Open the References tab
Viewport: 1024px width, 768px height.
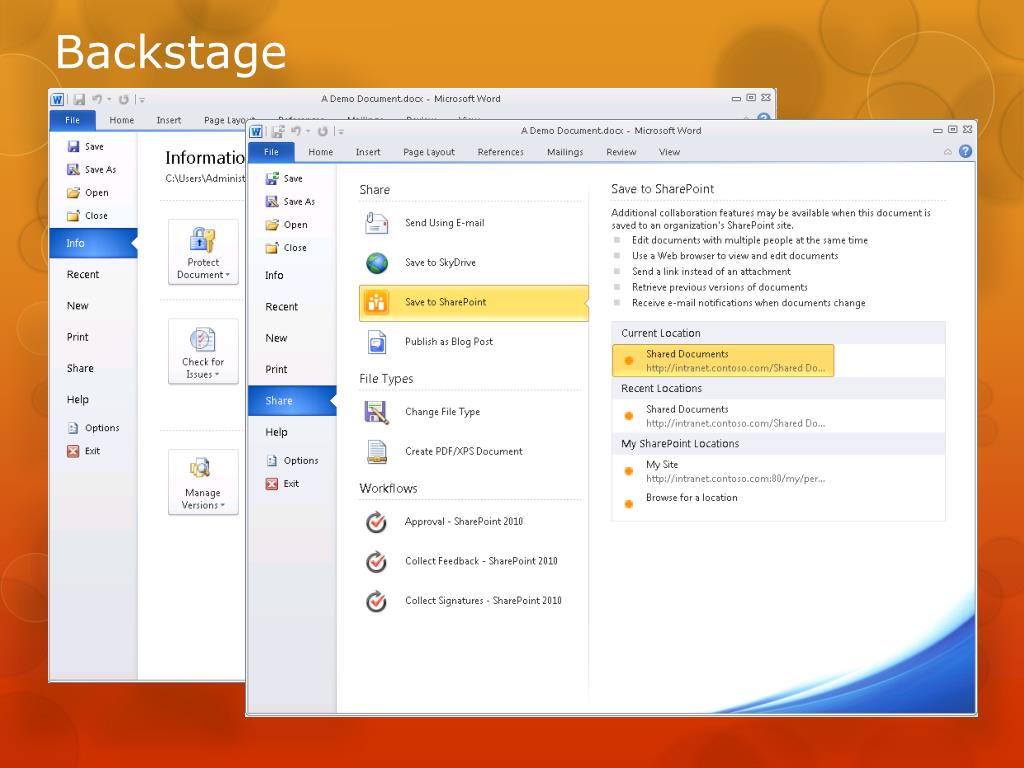(x=500, y=152)
